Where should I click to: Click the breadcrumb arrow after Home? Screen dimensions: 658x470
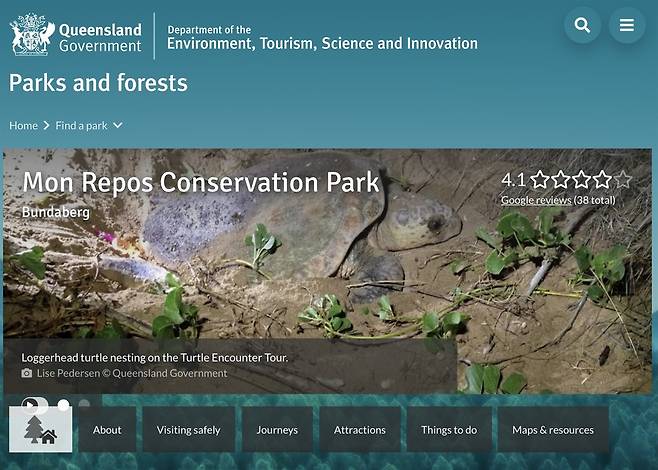point(46,126)
